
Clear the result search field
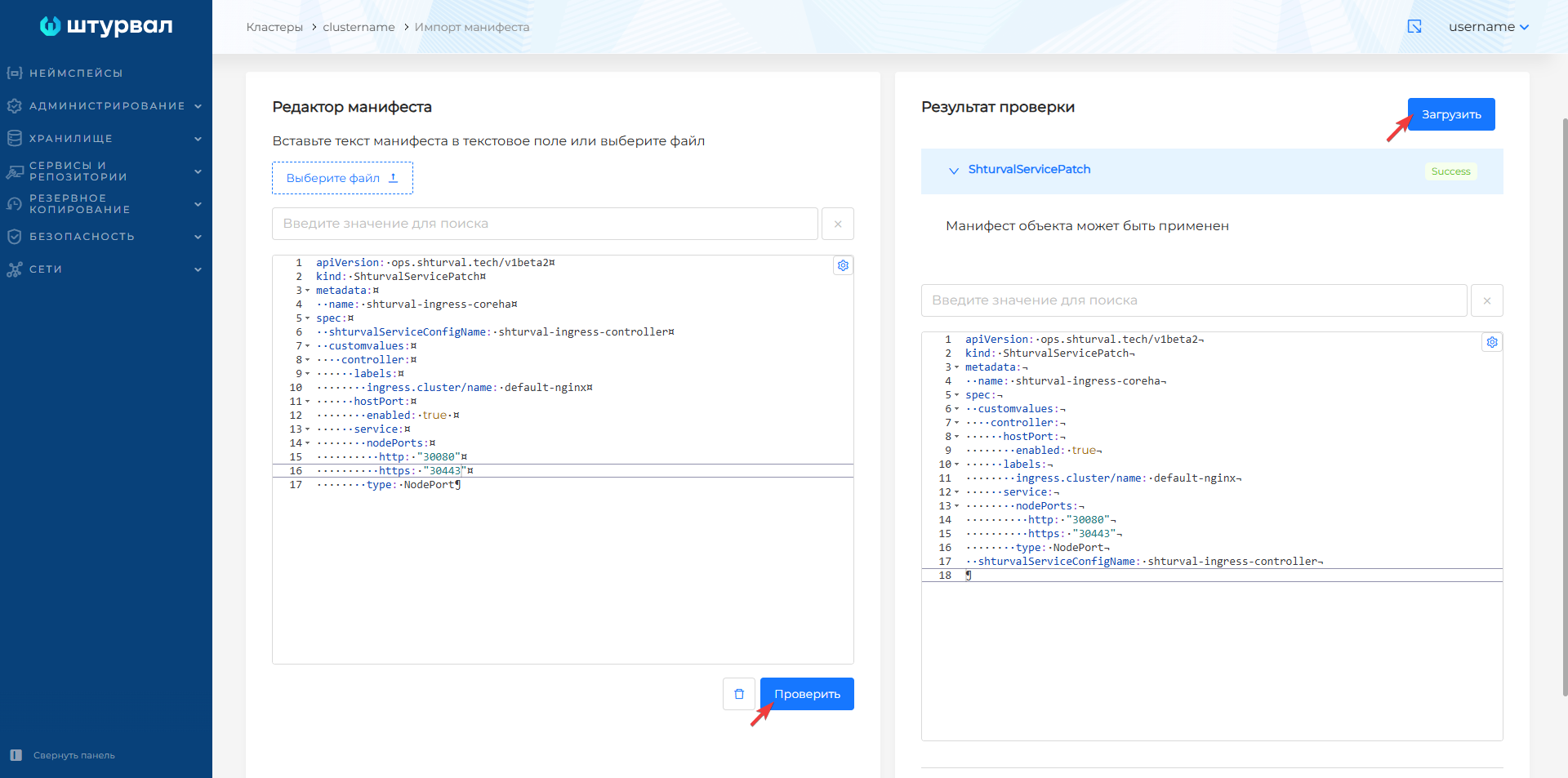(1487, 300)
